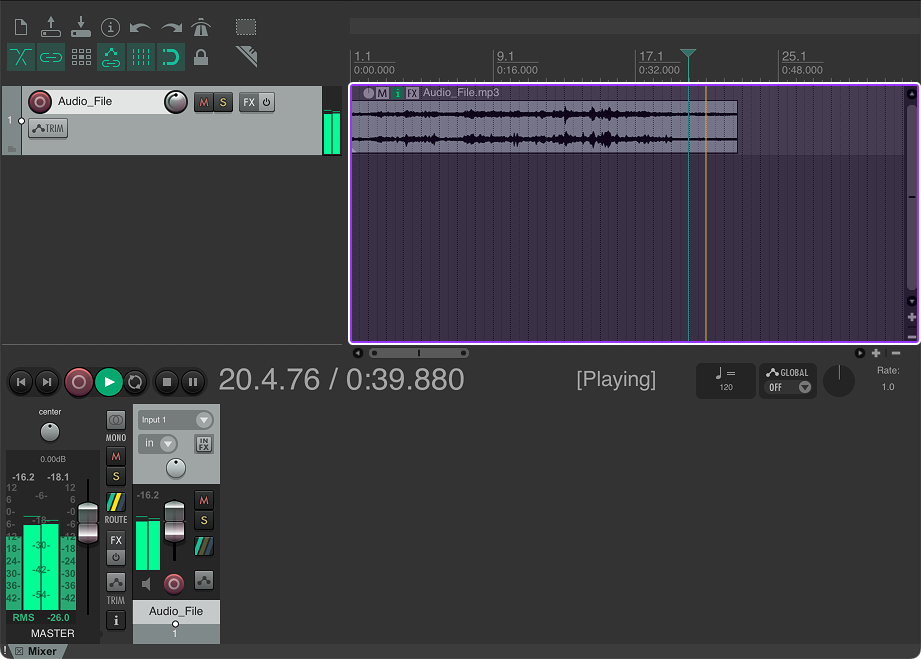Click the tempo 120 BPM field
Viewport: 921px width, 659px height.
pyautogui.click(x=726, y=381)
